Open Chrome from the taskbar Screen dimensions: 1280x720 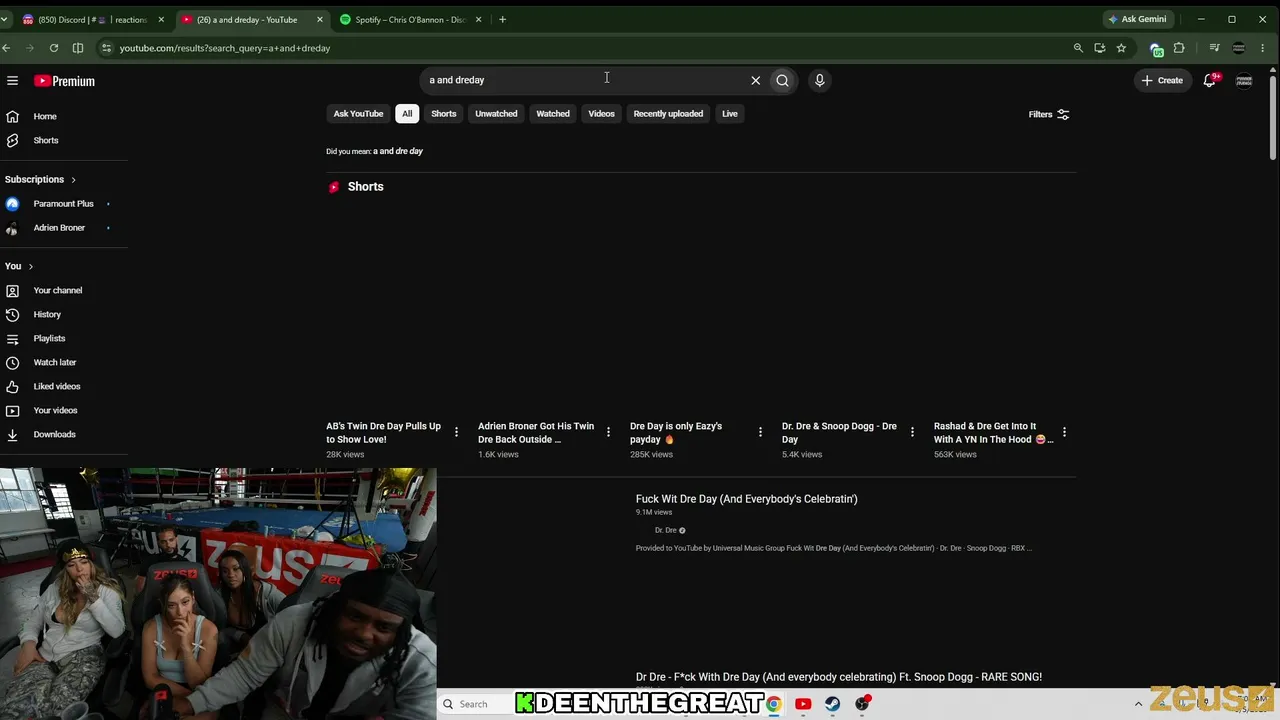pos(774,704)
